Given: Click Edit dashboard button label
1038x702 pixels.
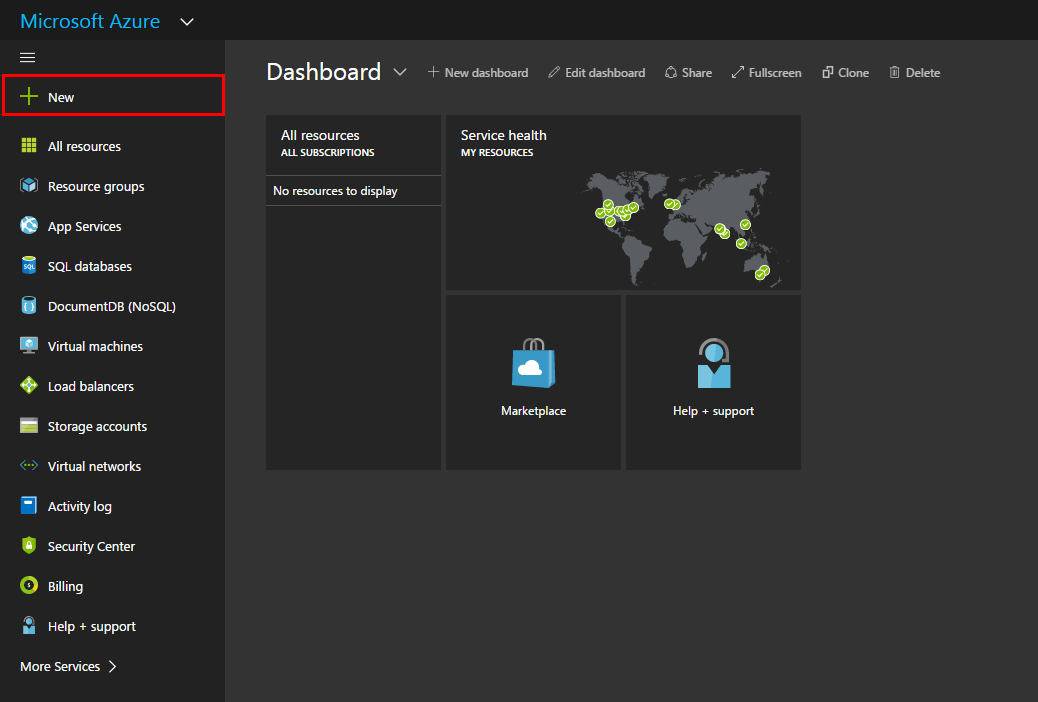Looking at the screenshot, I should point(605,73).
